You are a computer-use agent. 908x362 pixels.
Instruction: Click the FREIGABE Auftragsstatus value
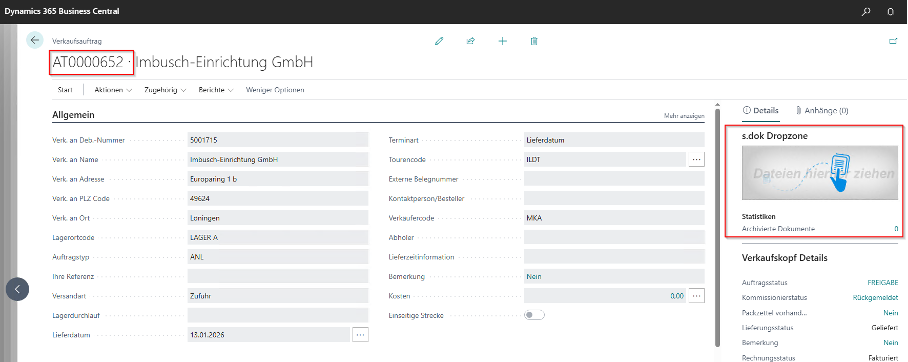pos(883,283)
